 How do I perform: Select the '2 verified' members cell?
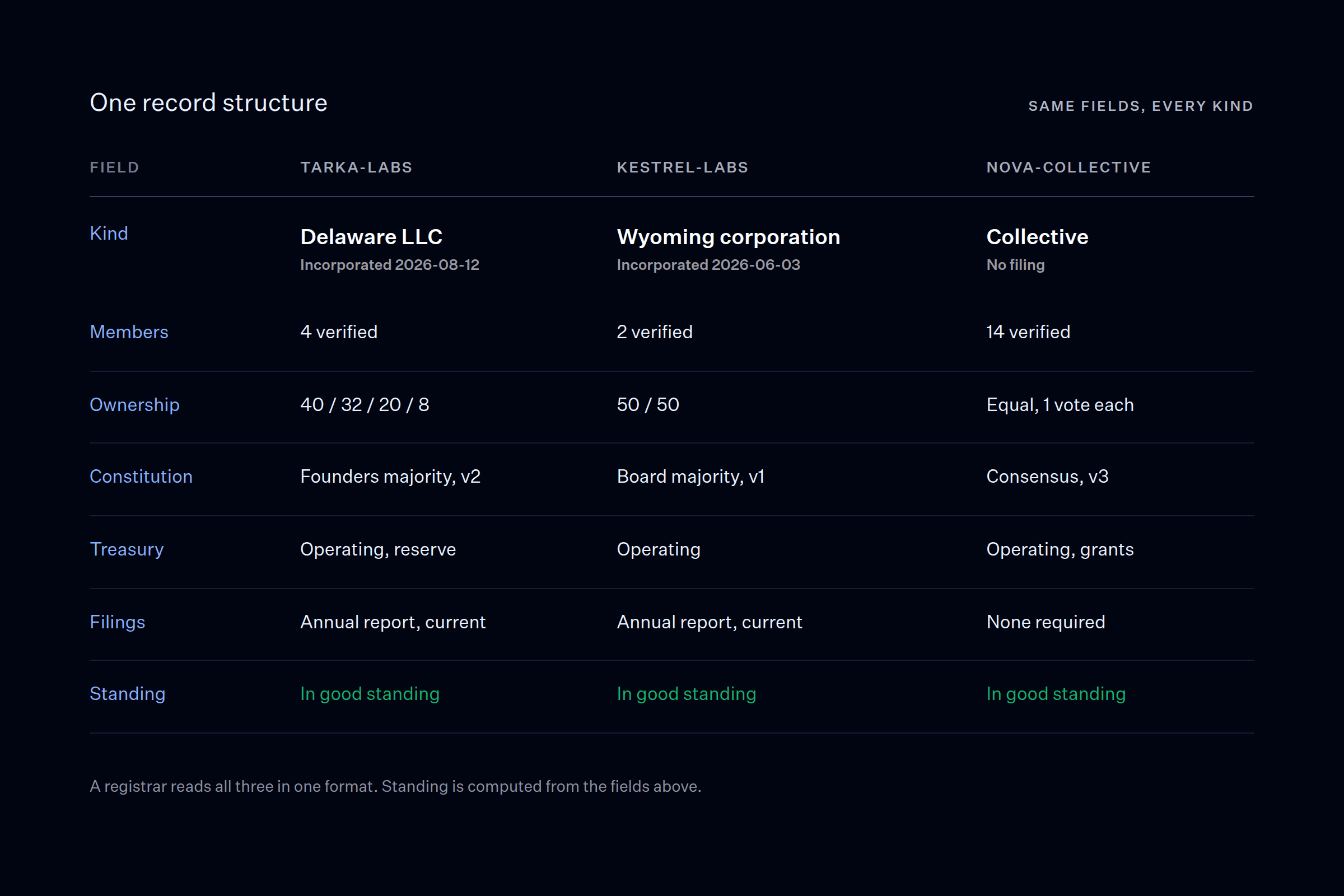pyautogui.click(x=654, y=332)
